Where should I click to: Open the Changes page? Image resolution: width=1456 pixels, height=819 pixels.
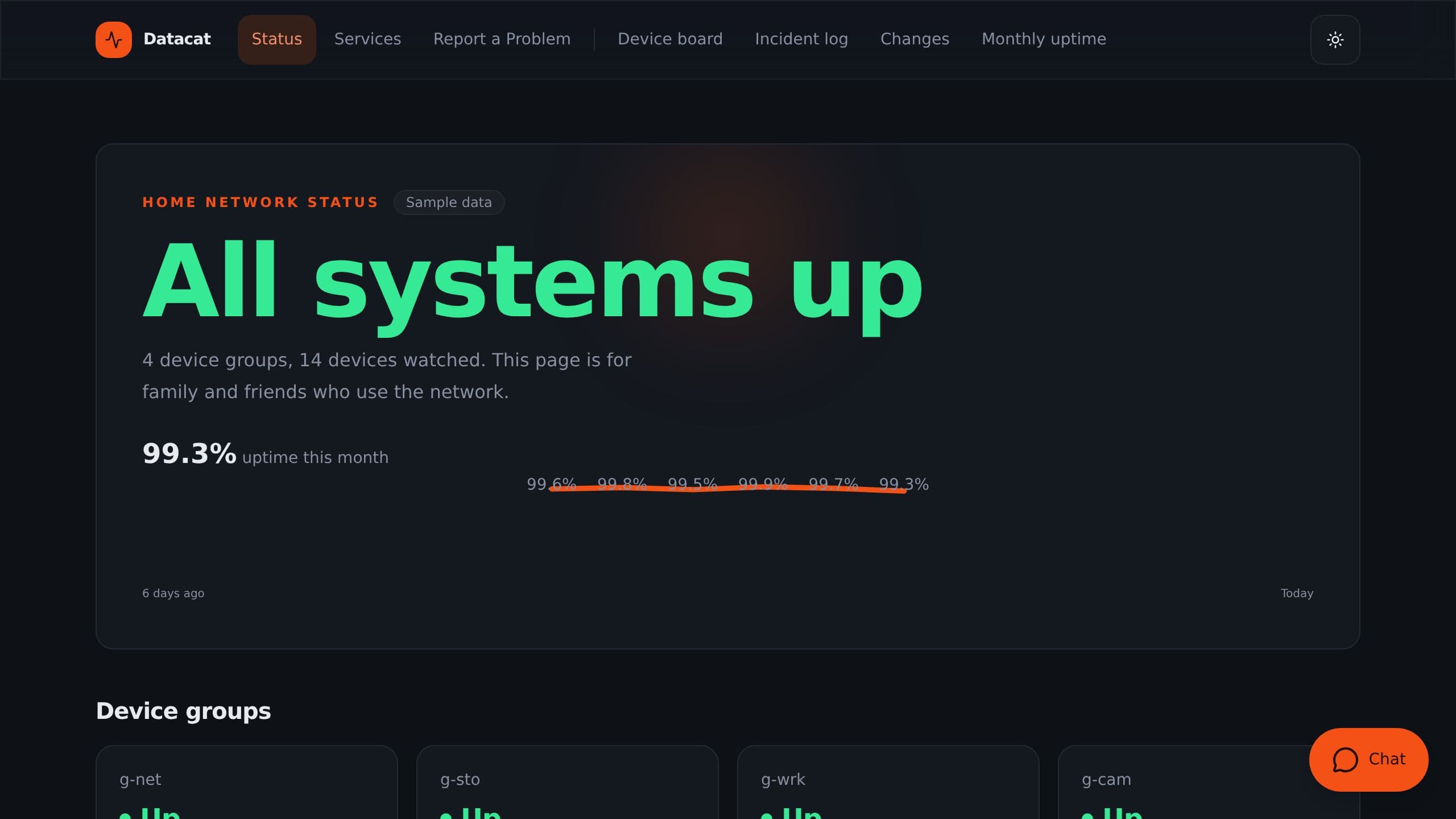[x=915, y=39]
